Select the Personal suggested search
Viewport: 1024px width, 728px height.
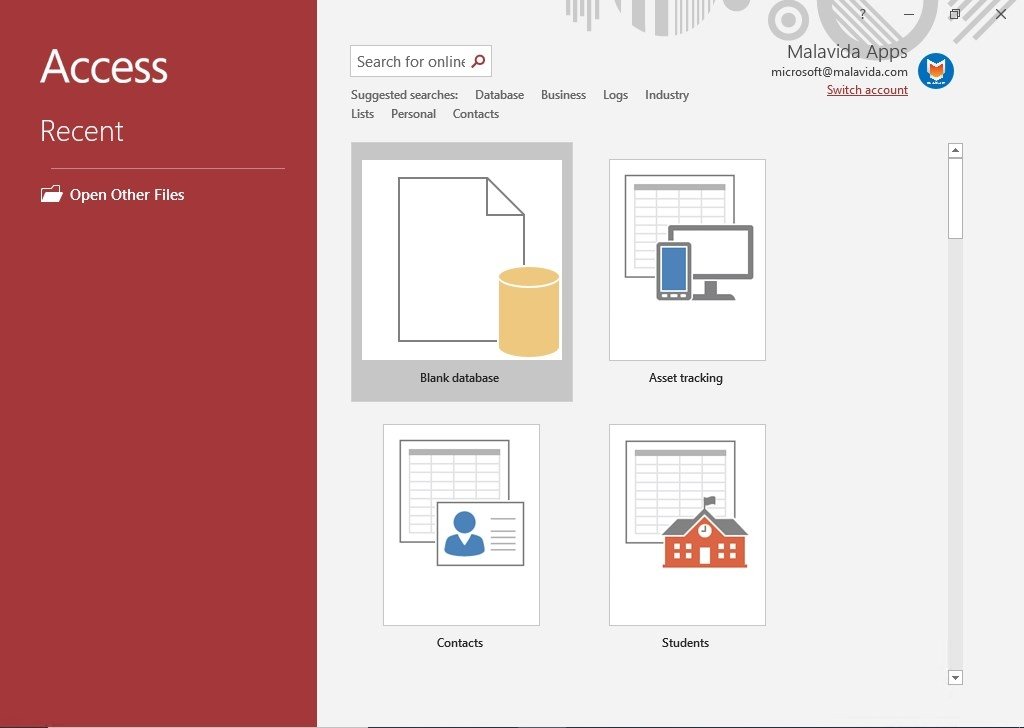413,114
